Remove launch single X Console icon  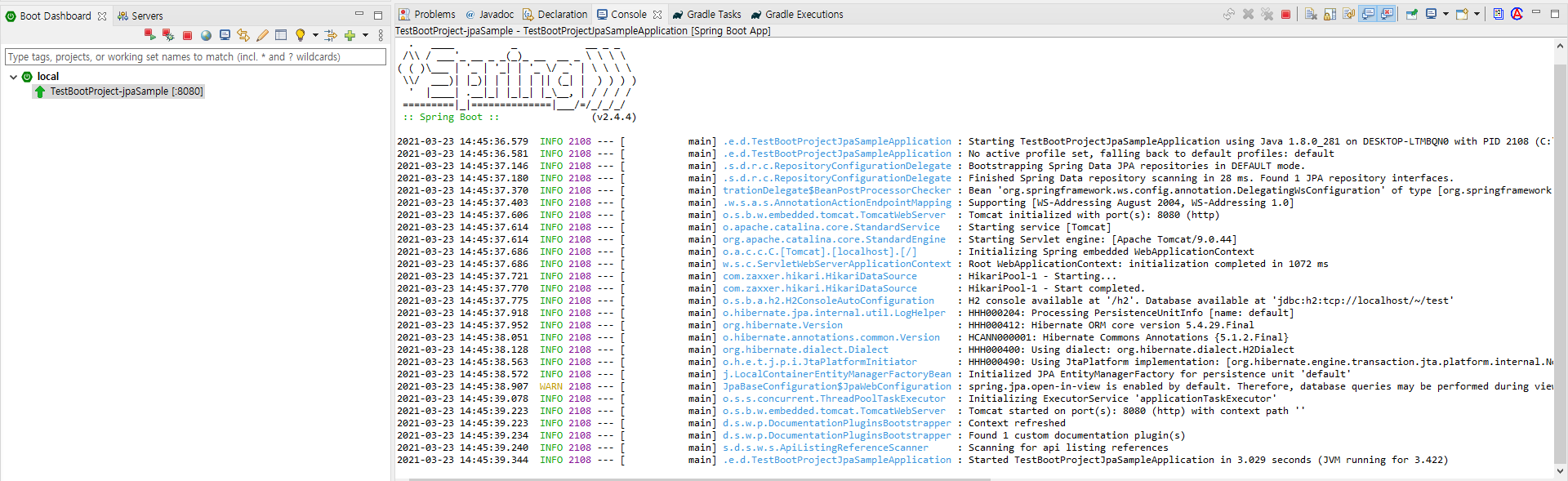1248,14
